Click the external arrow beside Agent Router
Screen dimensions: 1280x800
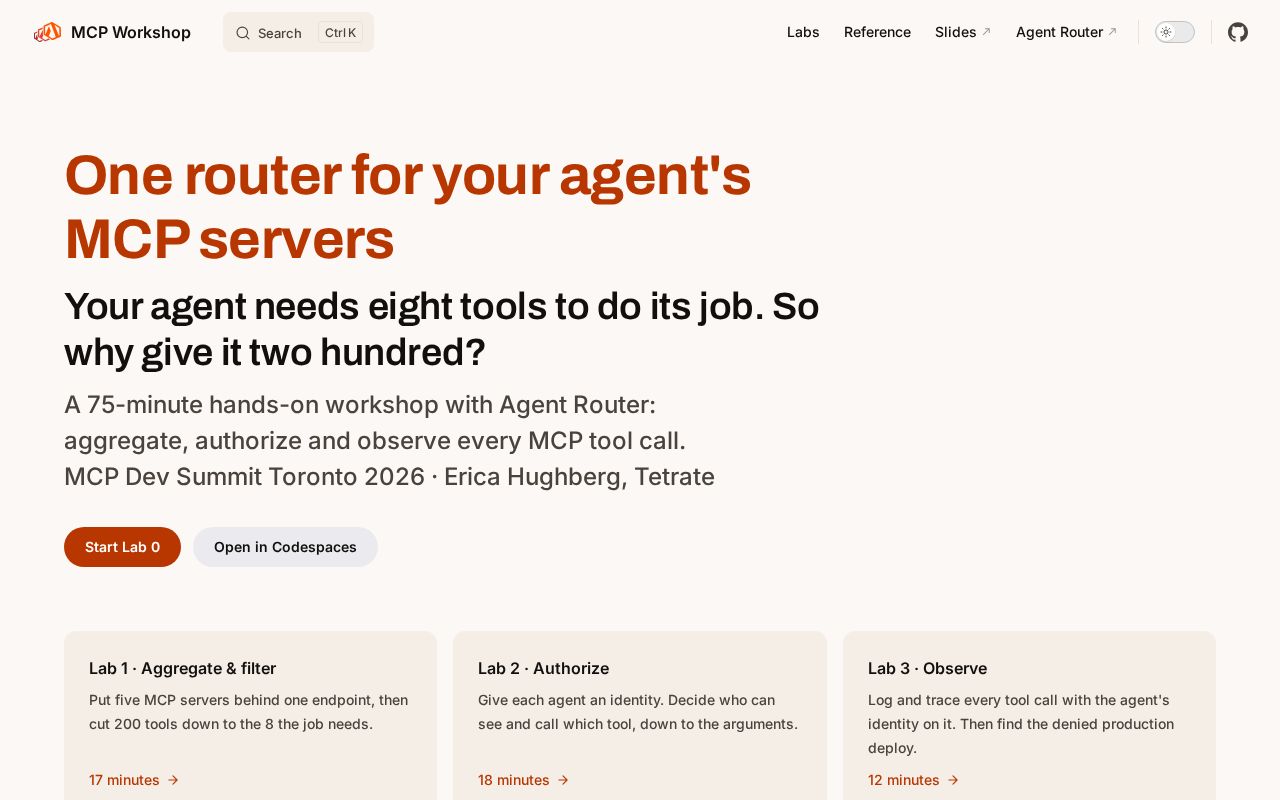[1112, 32]
